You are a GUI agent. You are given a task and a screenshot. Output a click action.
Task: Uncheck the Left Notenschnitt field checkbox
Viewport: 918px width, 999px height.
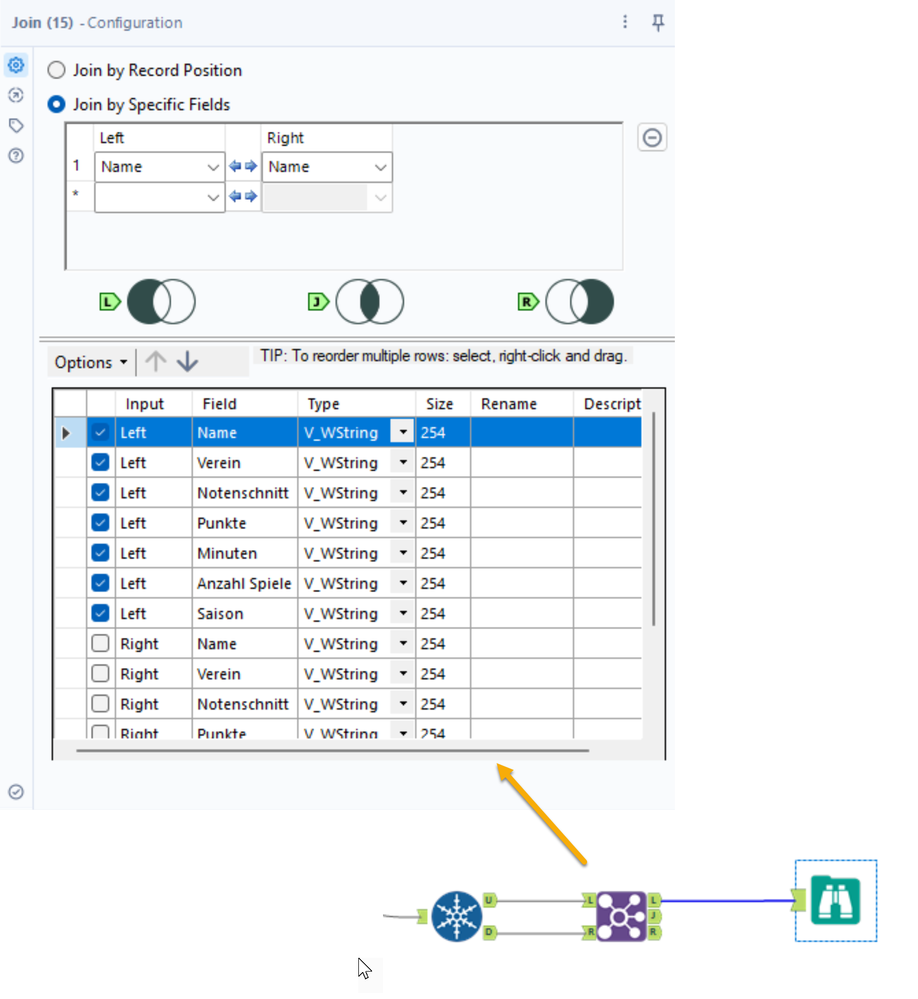click(100, 492)
